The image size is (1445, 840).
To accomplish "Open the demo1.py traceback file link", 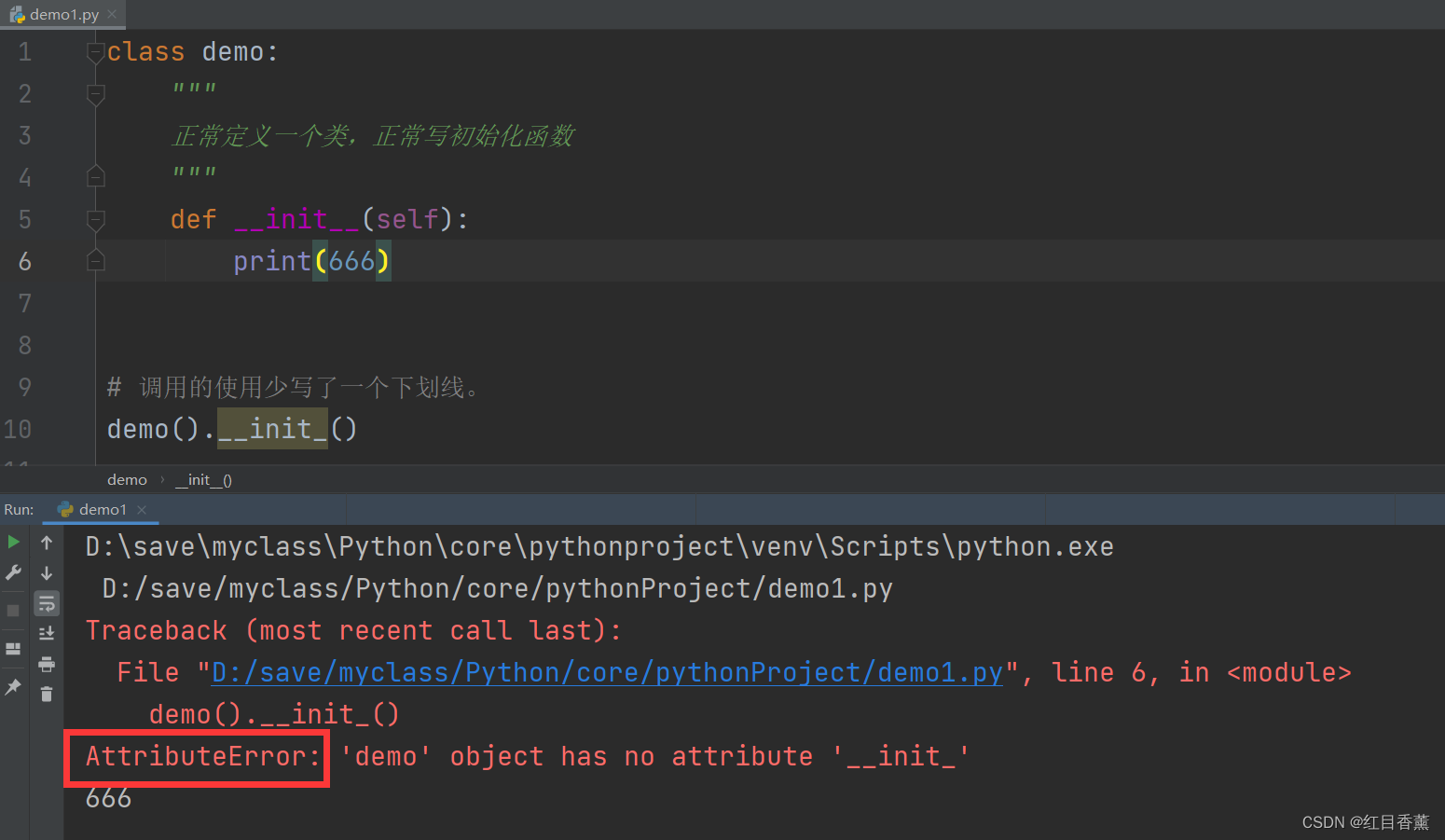I will point(607,672).
